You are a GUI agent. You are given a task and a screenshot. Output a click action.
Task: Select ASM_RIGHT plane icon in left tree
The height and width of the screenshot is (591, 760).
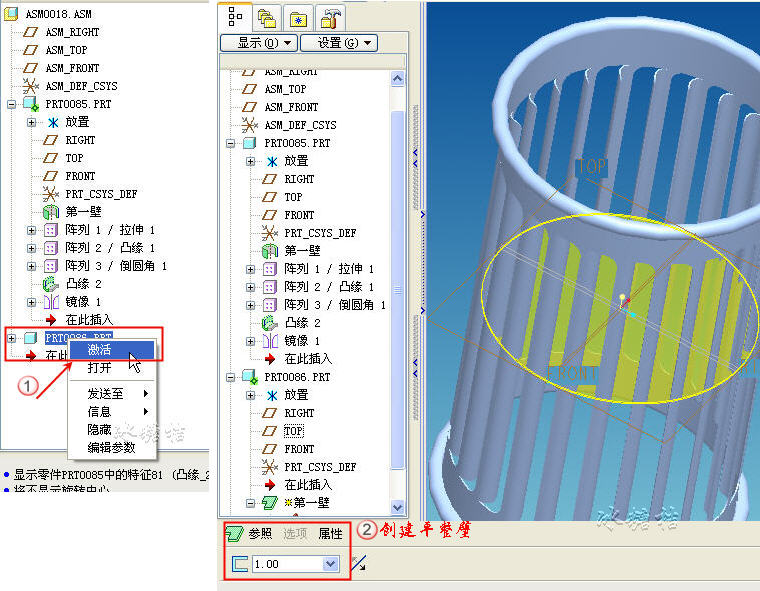31,32
